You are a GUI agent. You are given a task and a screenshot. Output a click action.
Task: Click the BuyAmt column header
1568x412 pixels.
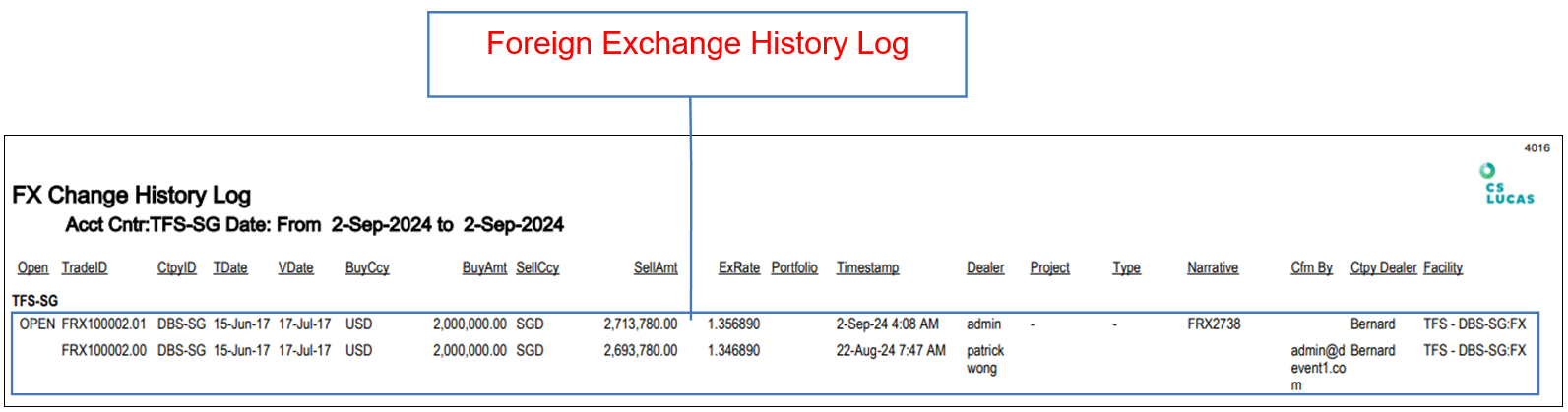coord(484,267)
